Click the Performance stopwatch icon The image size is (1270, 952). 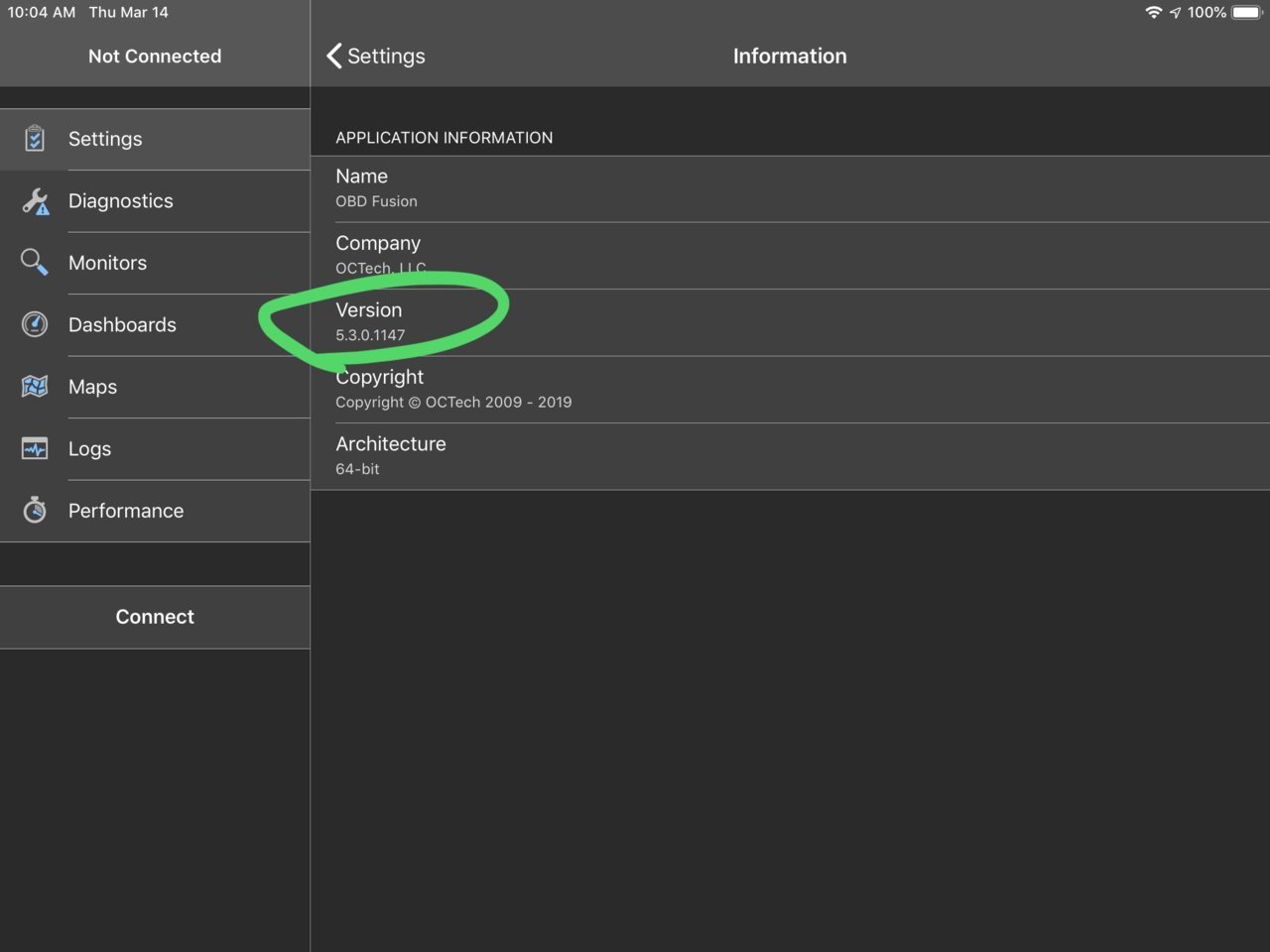(x=35, y=510)
